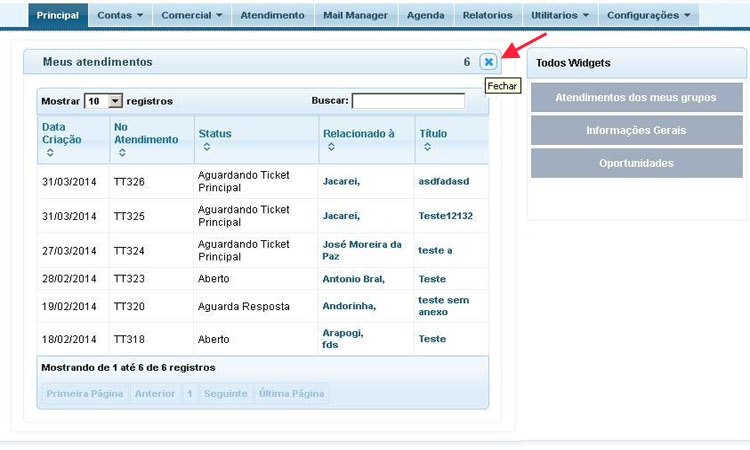
Task: Sort table by Status column arrows
Action: [205, 147]
